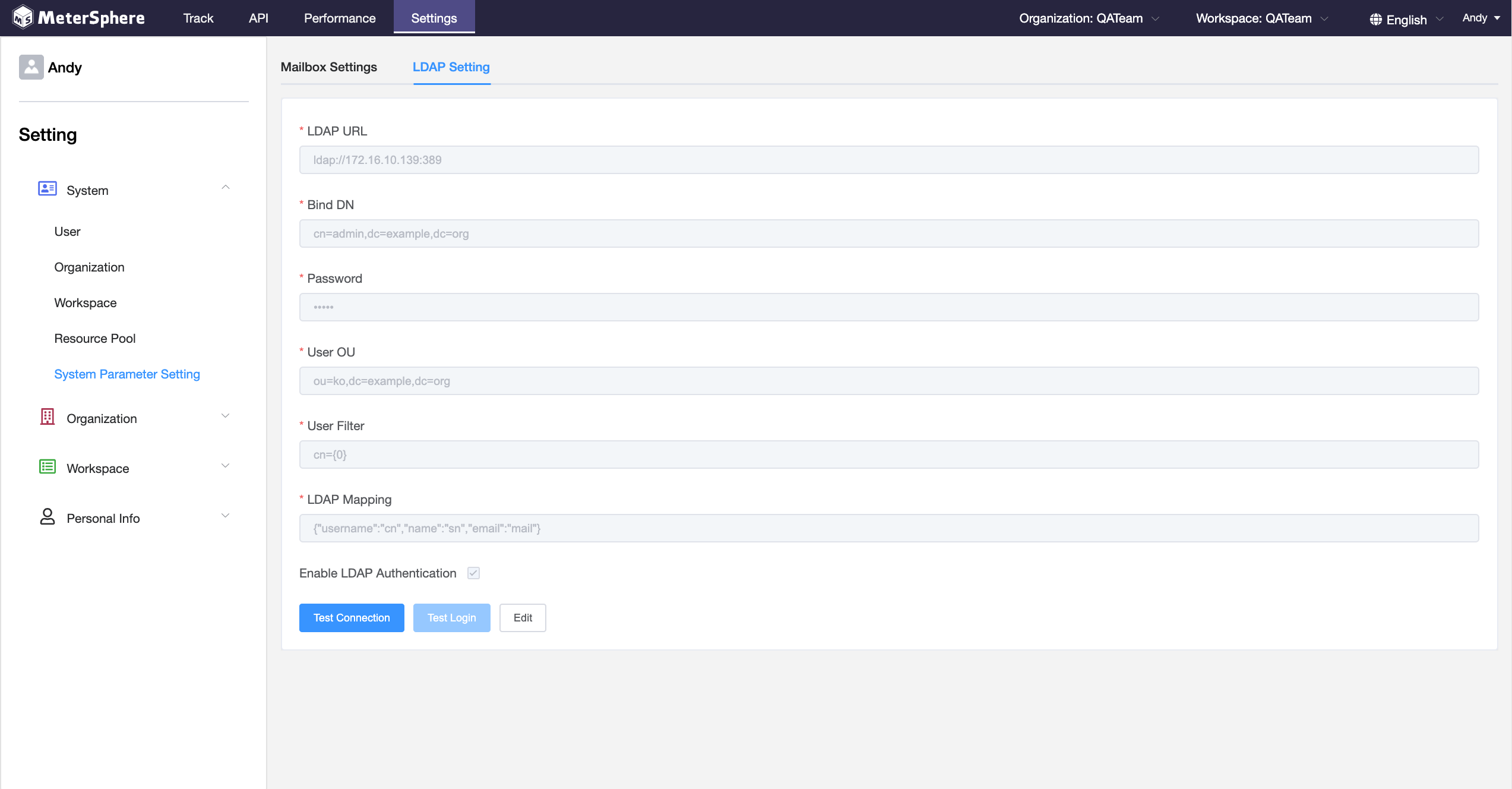Expand the Organization section in sidebar

click(x=226, y=416)
